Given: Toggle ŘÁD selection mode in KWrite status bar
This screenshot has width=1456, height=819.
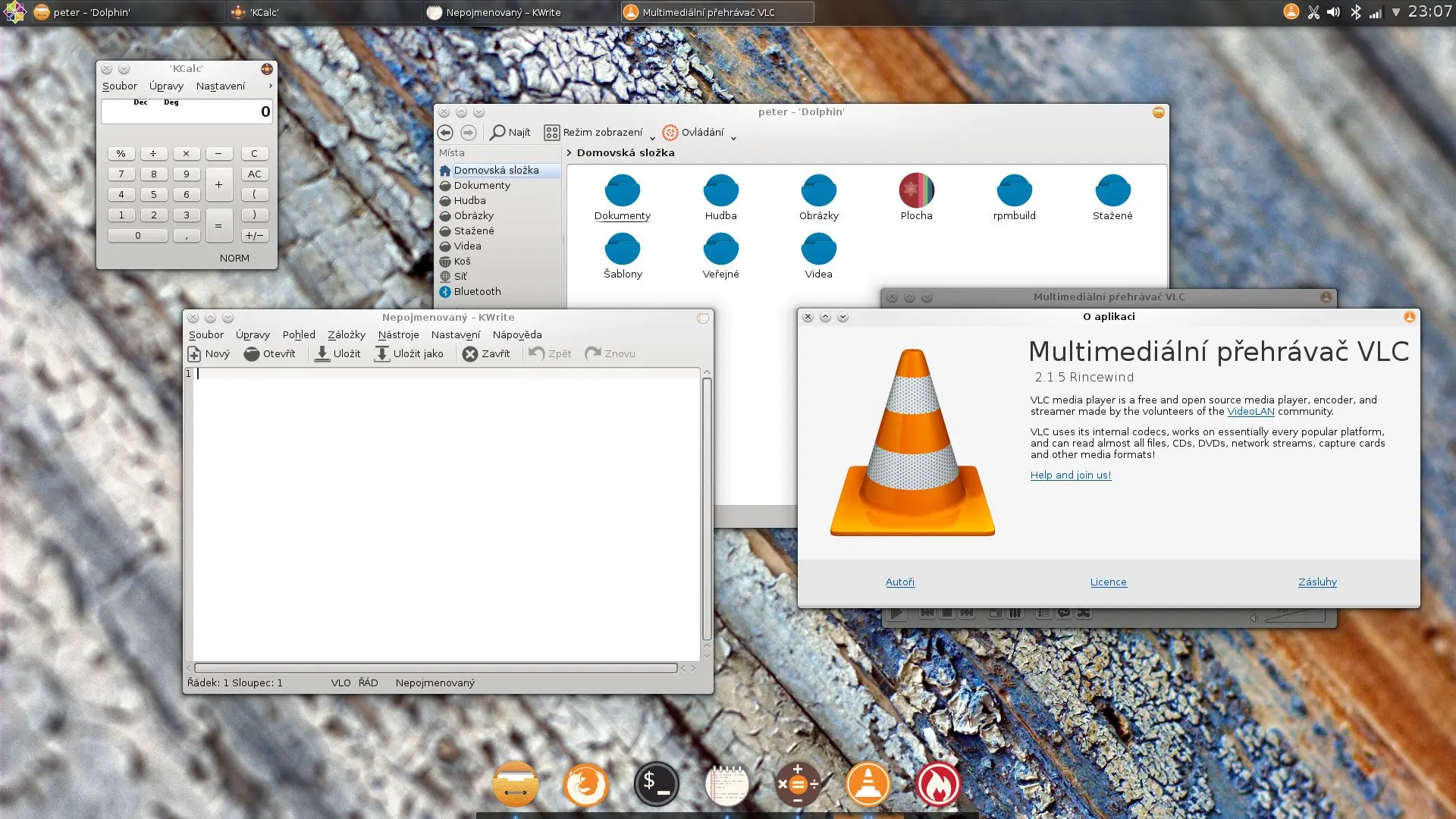Looking at the screenshot, I should 368,683.
